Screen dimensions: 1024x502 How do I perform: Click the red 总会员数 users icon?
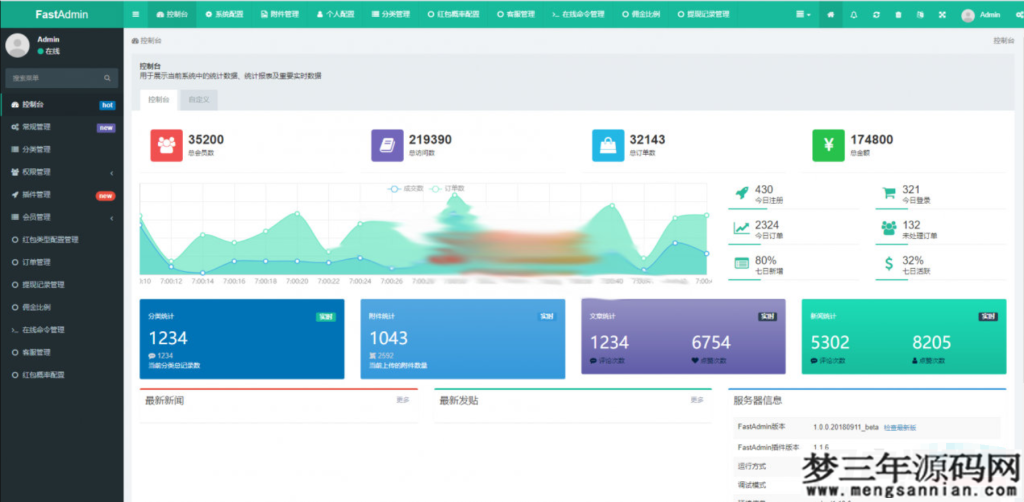click(166, 145)
